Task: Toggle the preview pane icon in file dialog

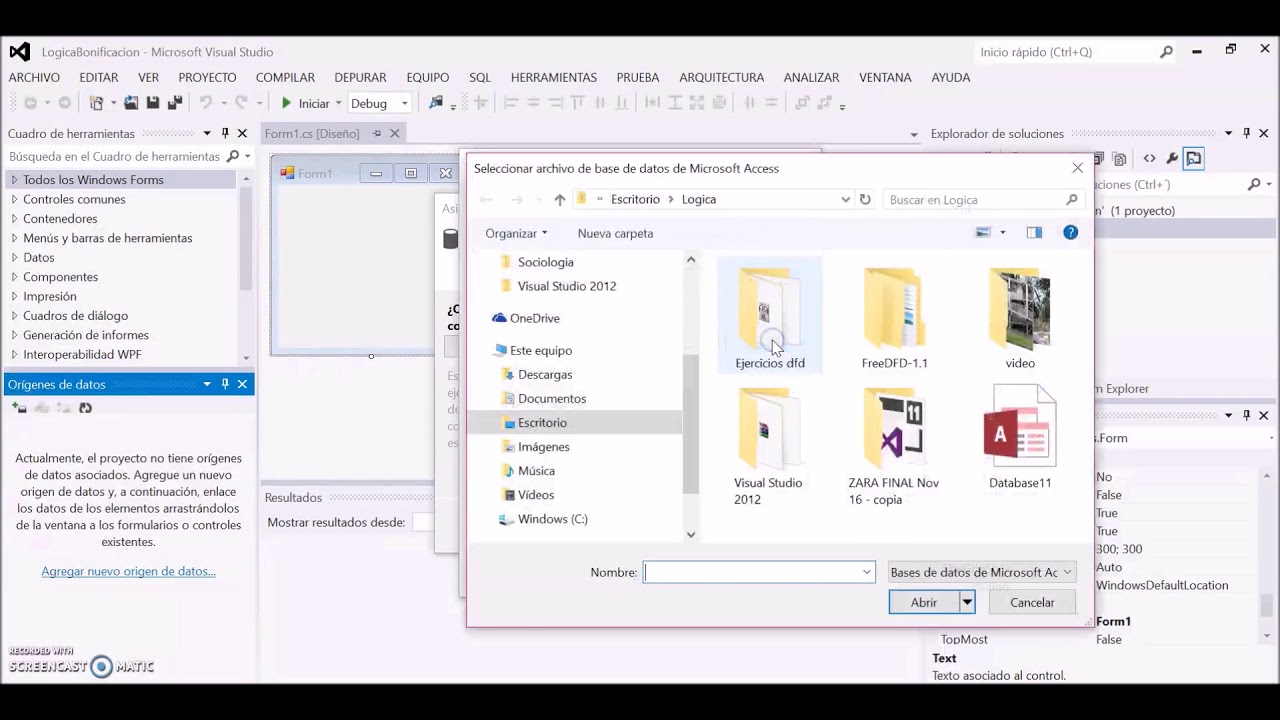Action: (1034, 233)
